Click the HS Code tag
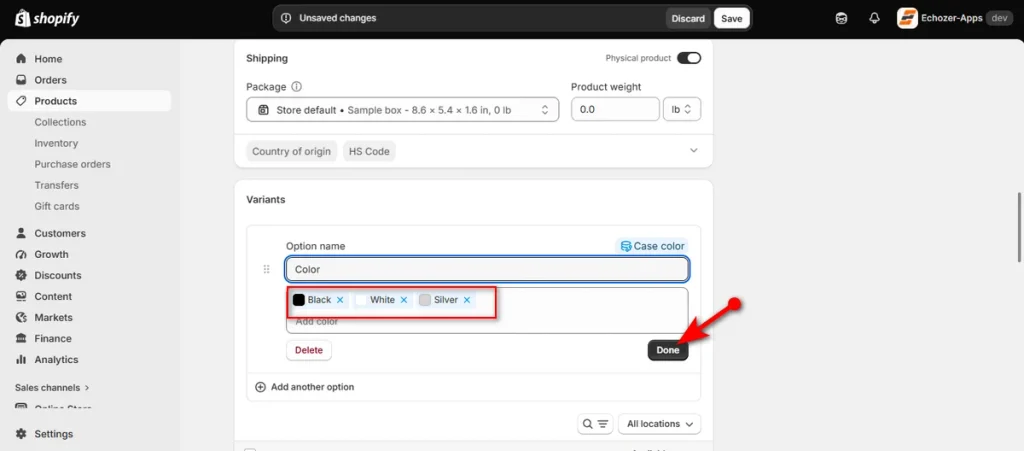This screenshot has height=451, width=1024. point(369,151)
